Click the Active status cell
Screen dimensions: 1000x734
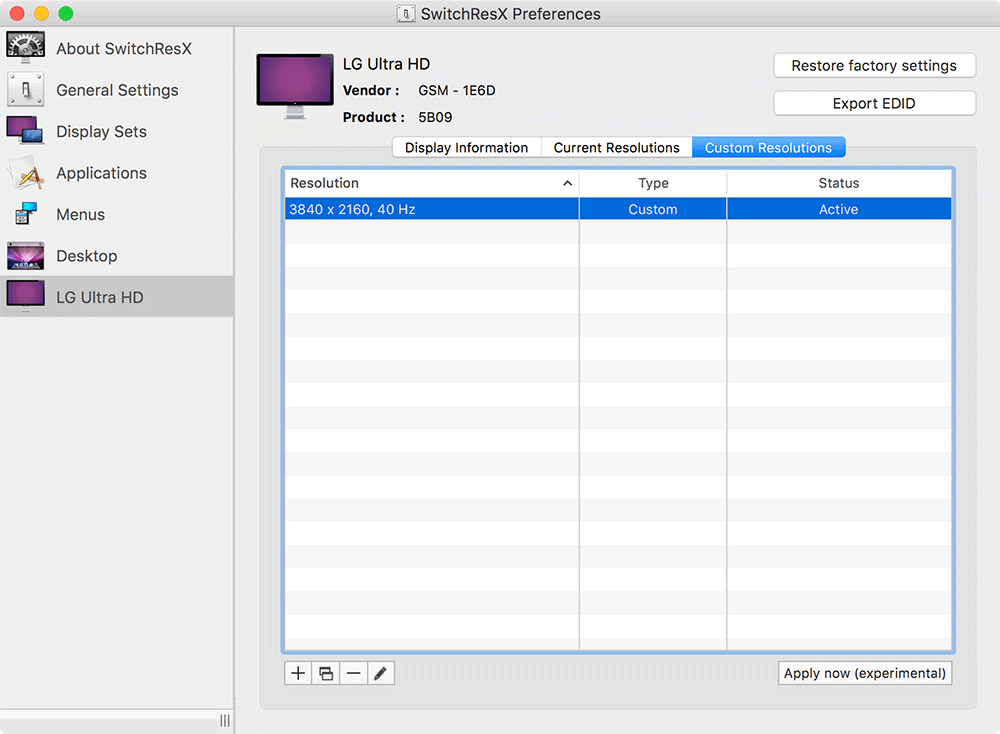[839, 209]
